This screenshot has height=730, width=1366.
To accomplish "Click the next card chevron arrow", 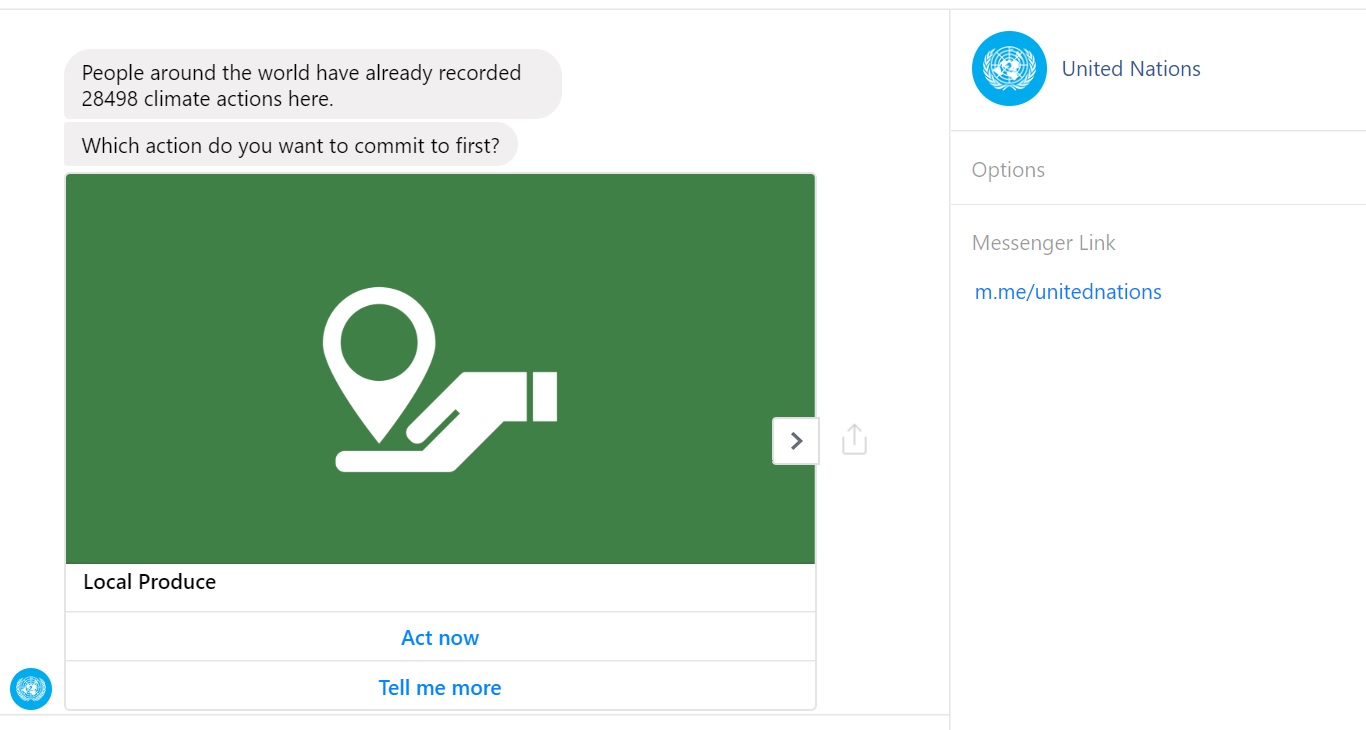I will (x=796, y=441).
